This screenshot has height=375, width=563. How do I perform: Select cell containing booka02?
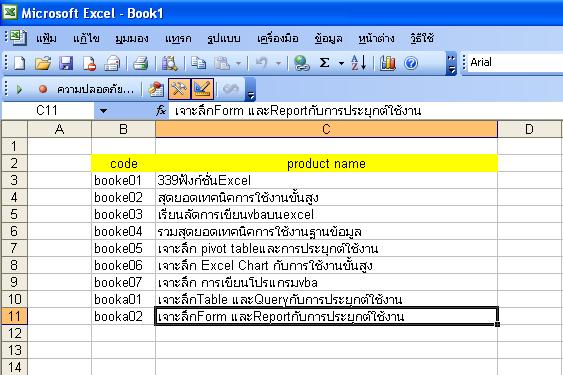click(x=124, y=316)
